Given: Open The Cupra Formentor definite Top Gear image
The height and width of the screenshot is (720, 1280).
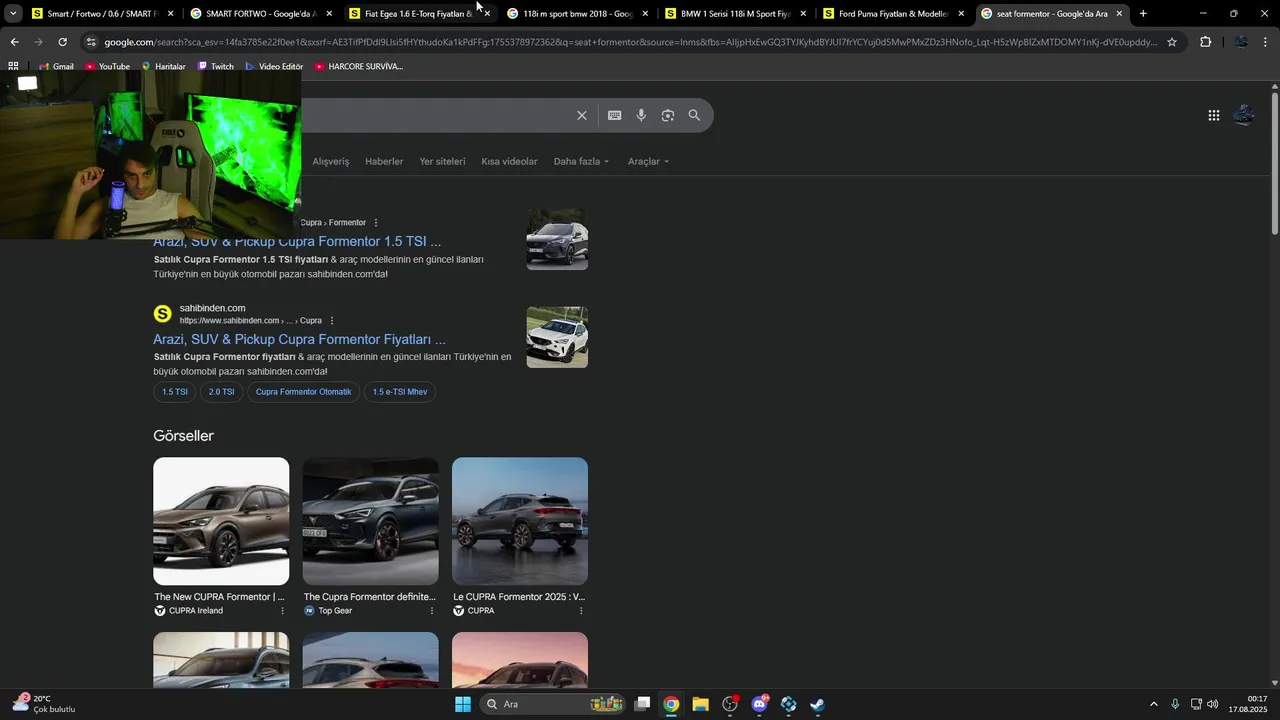Looking at the screenshot, I should (x=370, y=521).
